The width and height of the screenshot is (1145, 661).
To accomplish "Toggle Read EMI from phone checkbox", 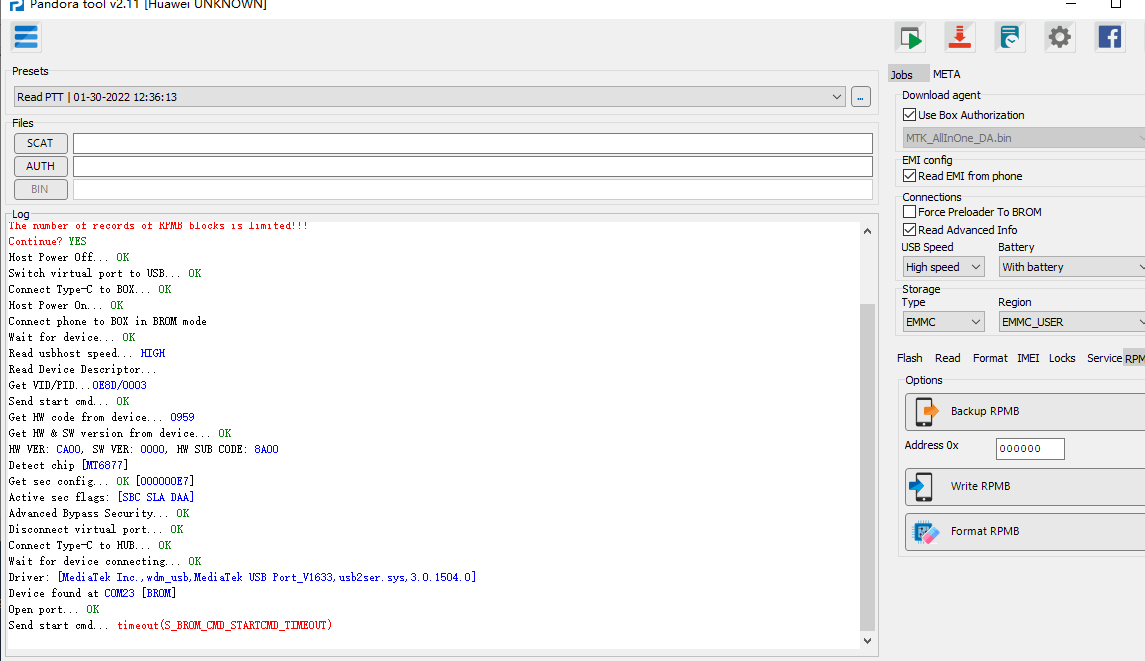I will tap(909, 176).
